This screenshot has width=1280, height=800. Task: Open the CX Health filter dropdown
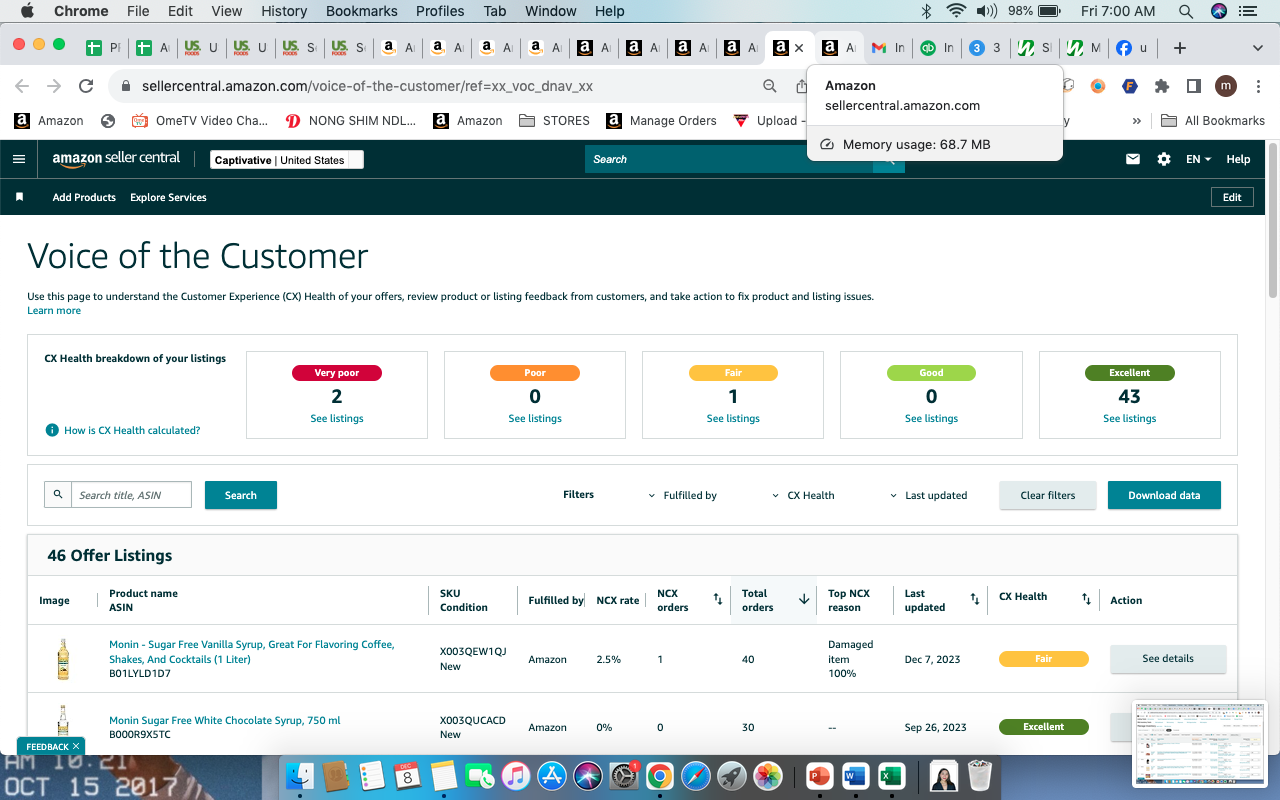tap(803, 495)
